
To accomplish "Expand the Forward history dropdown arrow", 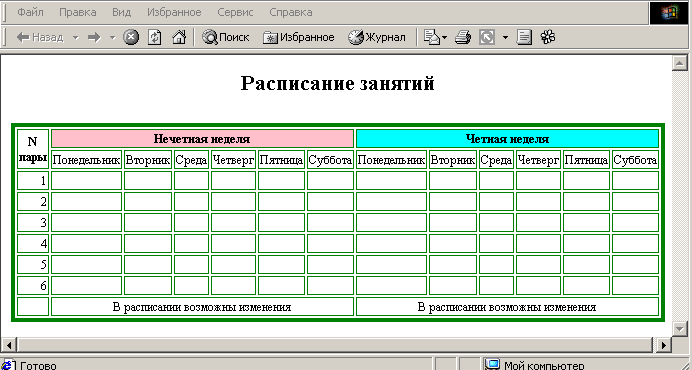I will click(112, 38).
